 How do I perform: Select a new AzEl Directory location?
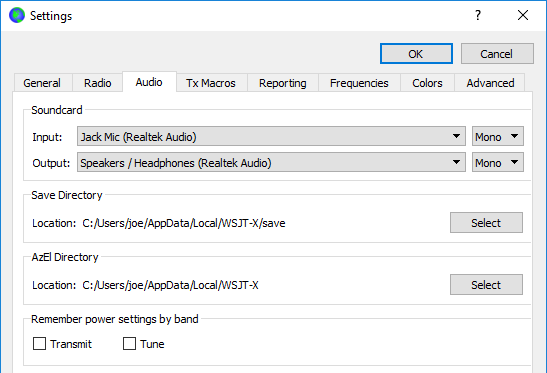pos(486,284)
